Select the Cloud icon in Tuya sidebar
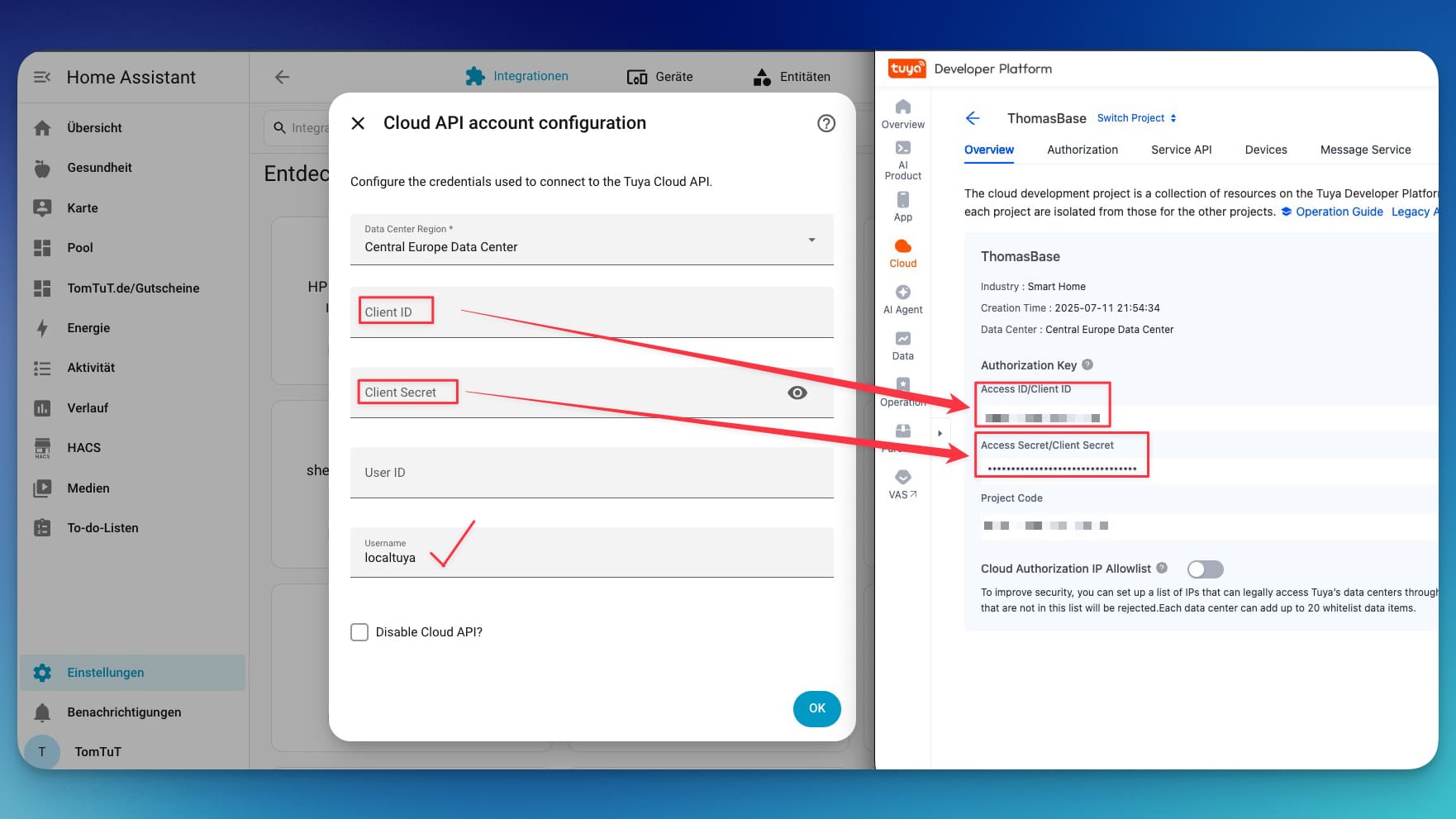Viewport: 1456px width, 819px height. 902,246
